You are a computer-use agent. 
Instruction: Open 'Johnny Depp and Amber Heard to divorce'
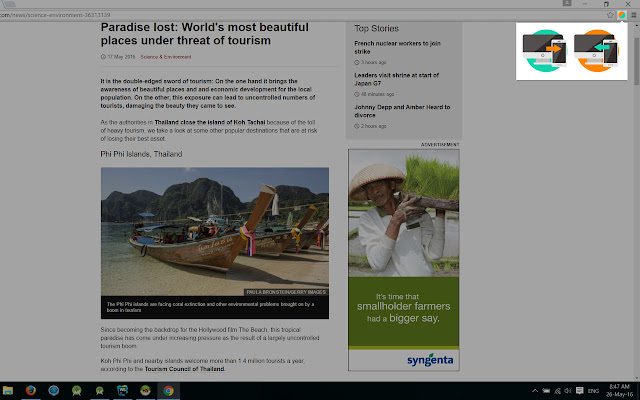click(x=400, y=109)
